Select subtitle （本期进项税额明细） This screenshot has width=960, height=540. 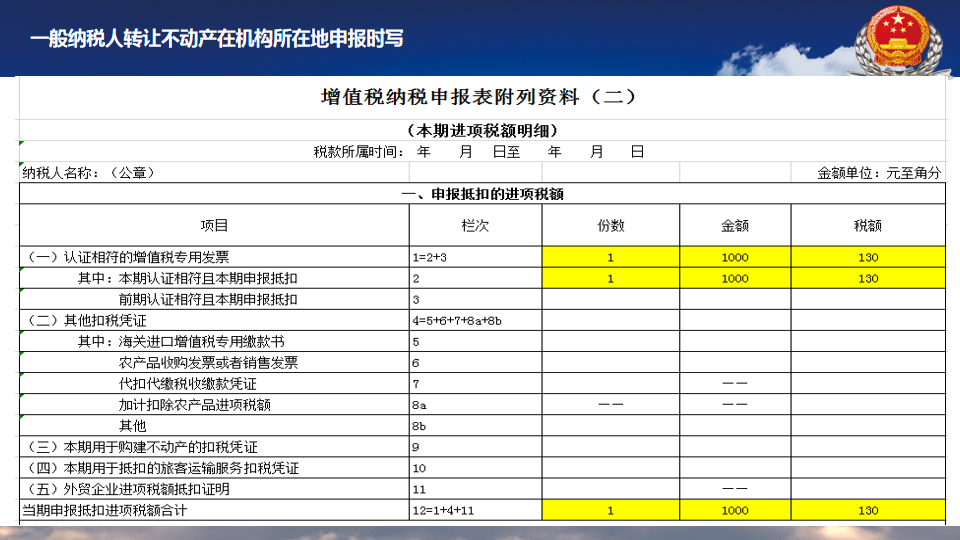pos(483,130)
